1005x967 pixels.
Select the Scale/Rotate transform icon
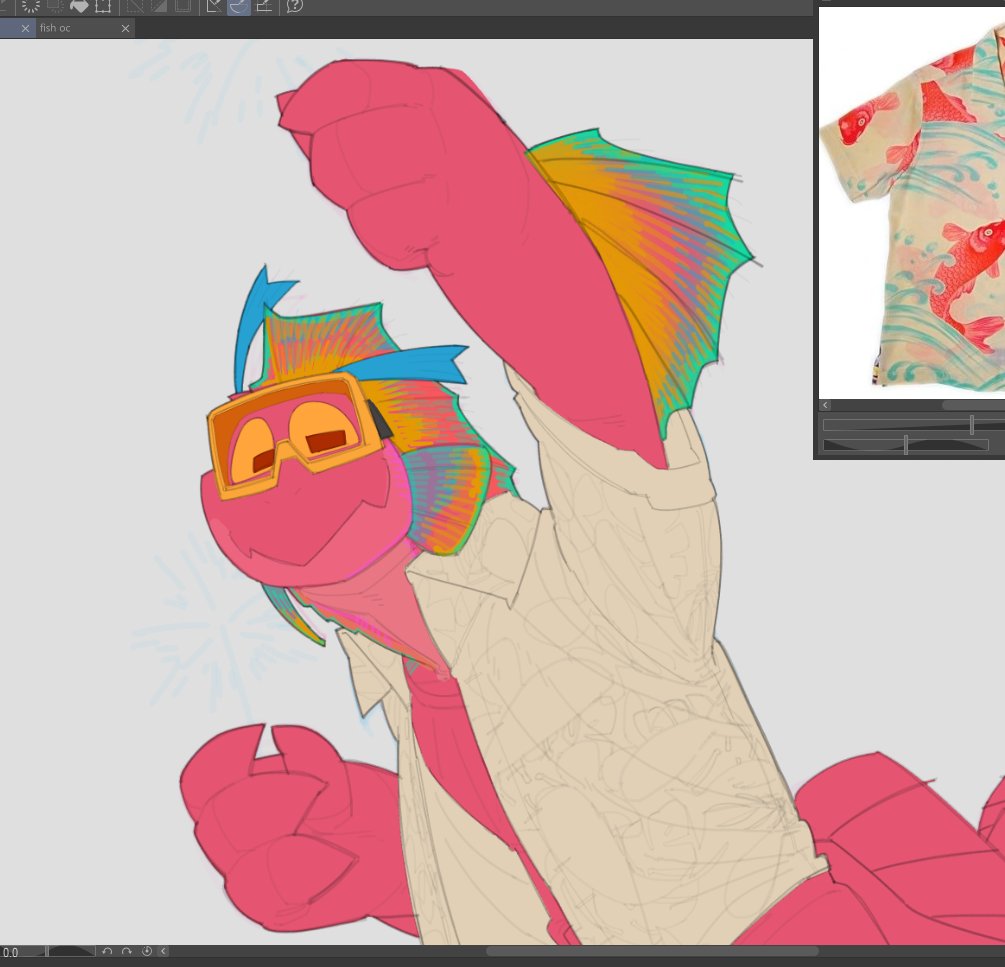(103, 6)
